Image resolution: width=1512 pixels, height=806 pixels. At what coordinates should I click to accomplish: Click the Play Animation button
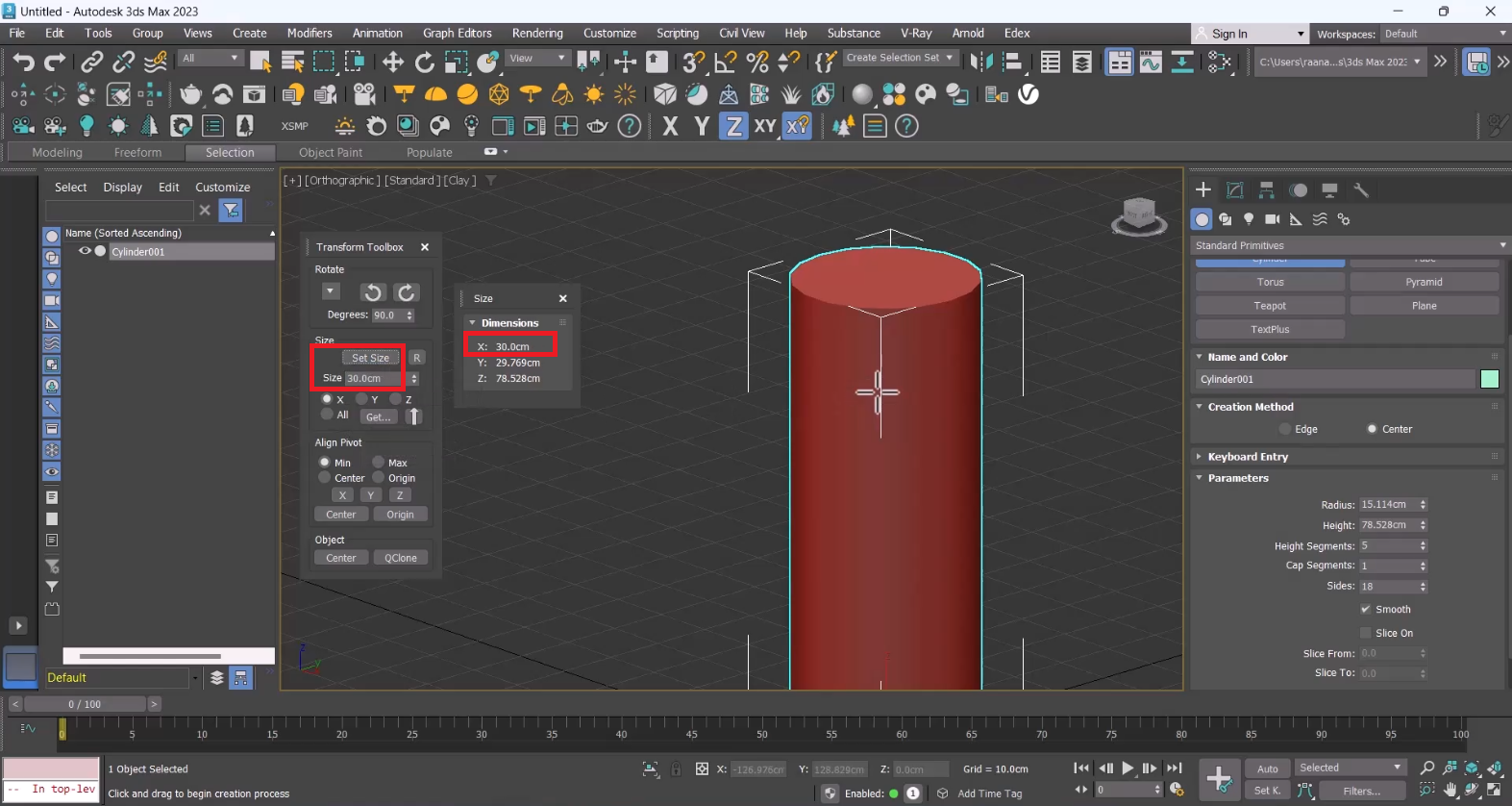(1128, 768)
